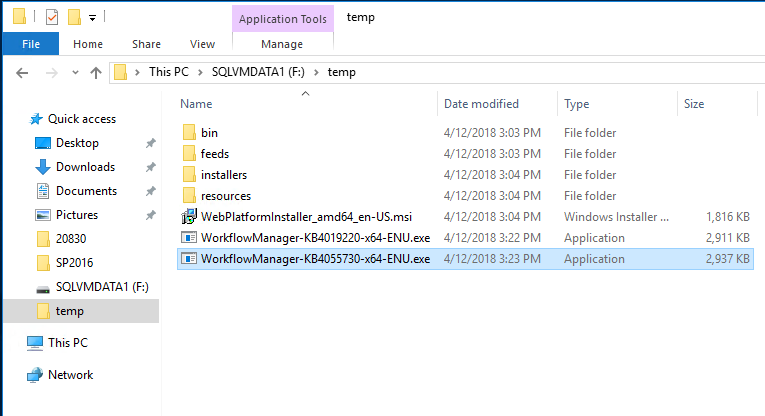Go back using the Back arrow
The width and height of the screenshot is (765, 416).
click(x=22, y=73)
